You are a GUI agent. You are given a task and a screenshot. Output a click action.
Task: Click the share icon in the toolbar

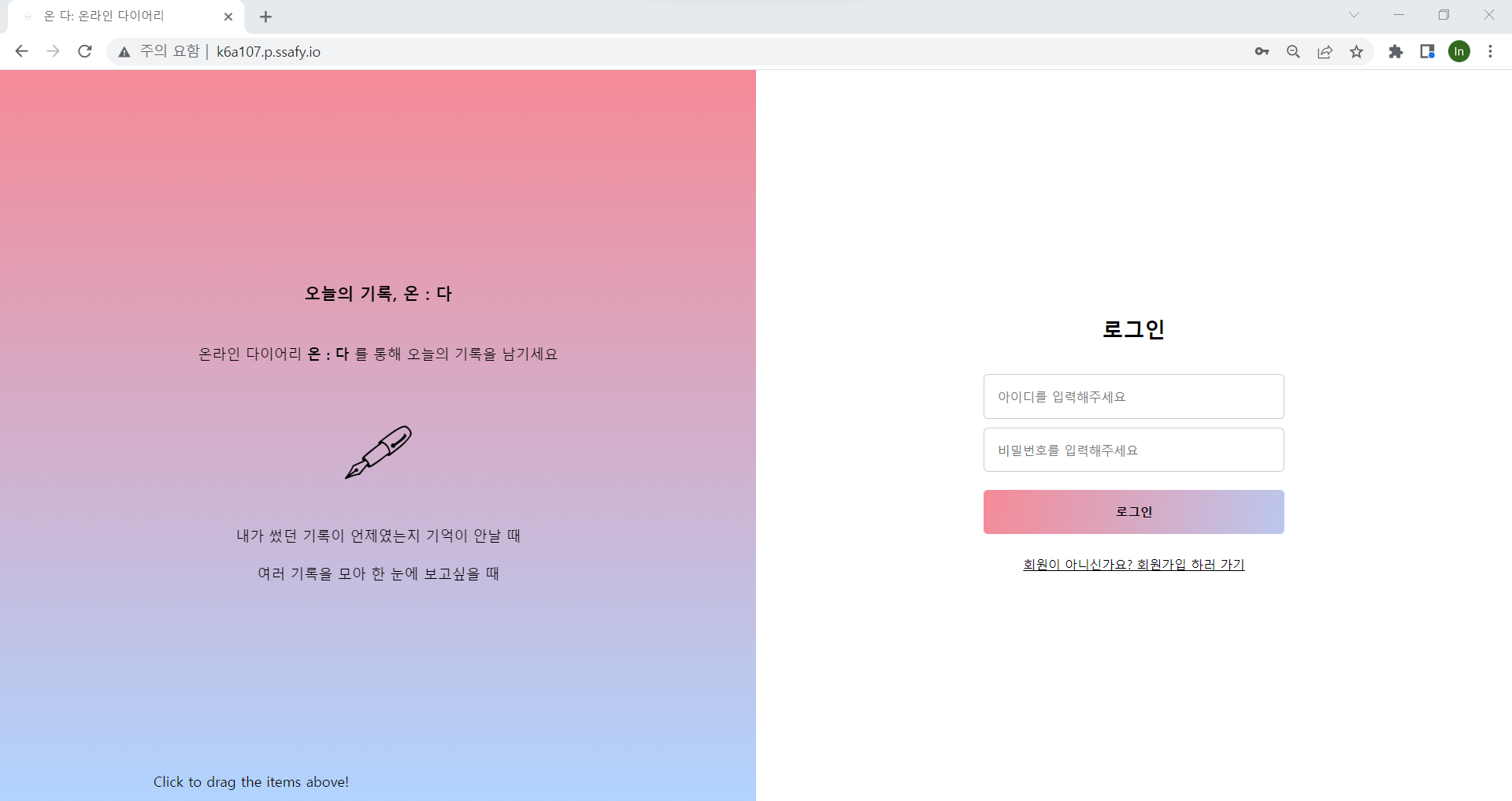[1324, 51]
